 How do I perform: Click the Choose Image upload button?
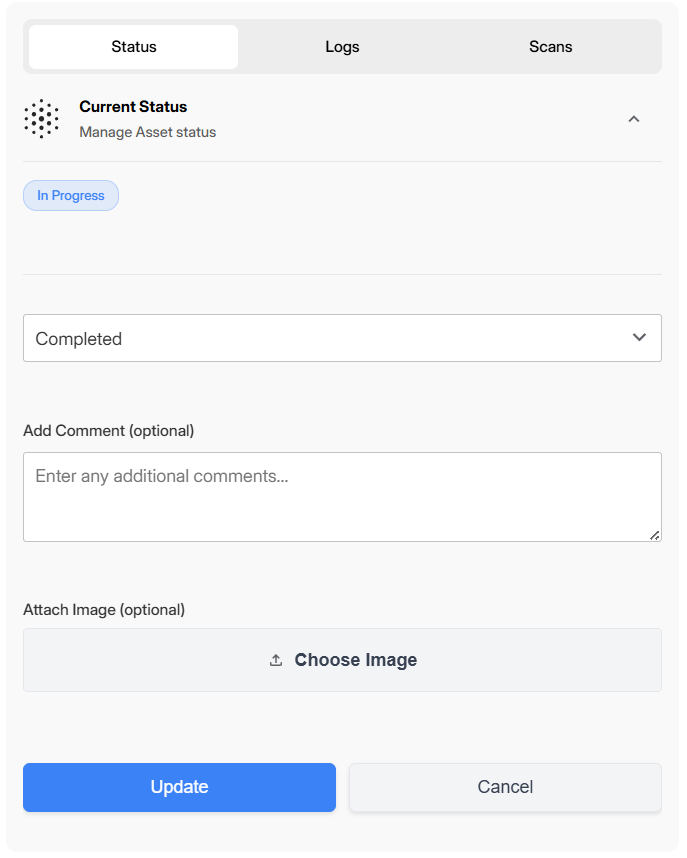(x=342, y=660)
